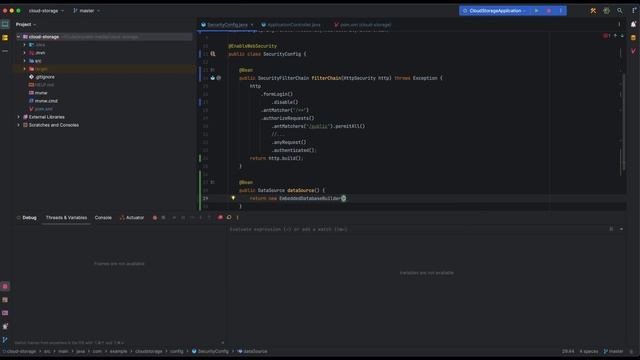The width and height of the screenshot is (640, 360).
Task: Click cloudstorage in the breadcrumb bar
Action: click(149, 351)
